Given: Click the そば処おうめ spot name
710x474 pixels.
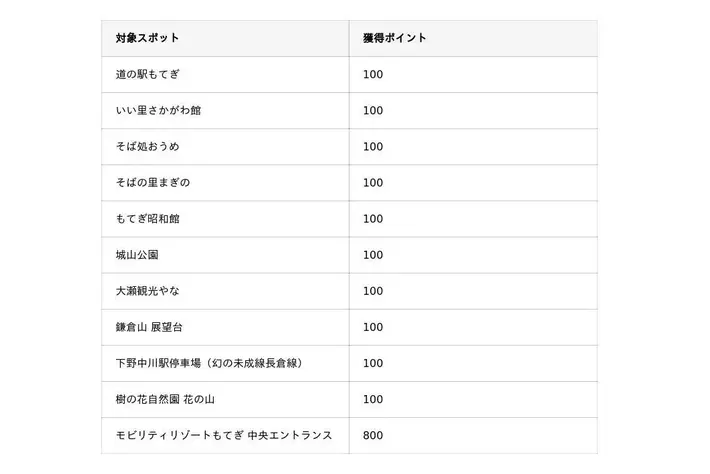Looking at the screenshot, I should pyautogui.click(x=148, y=147).
